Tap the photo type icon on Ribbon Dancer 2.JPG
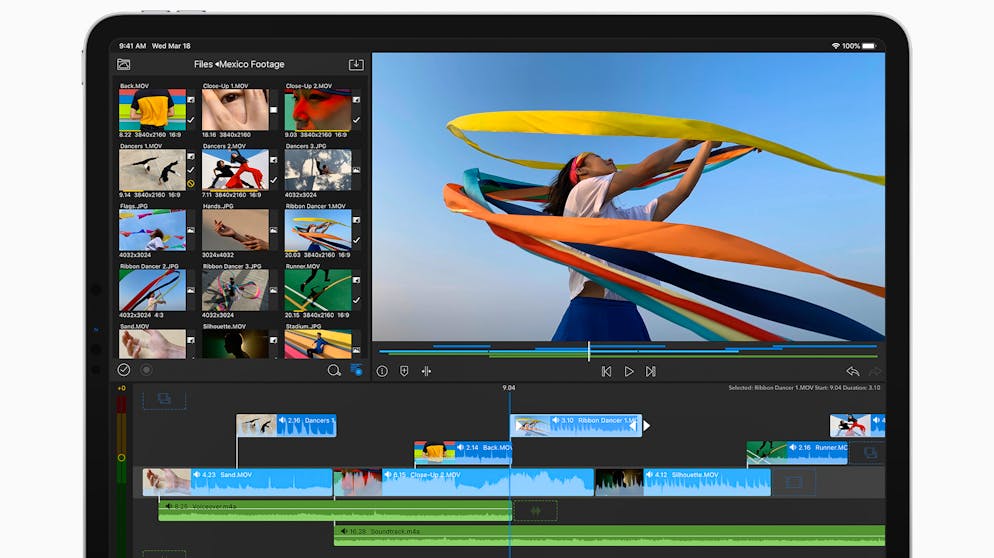 tap(191, 290)
